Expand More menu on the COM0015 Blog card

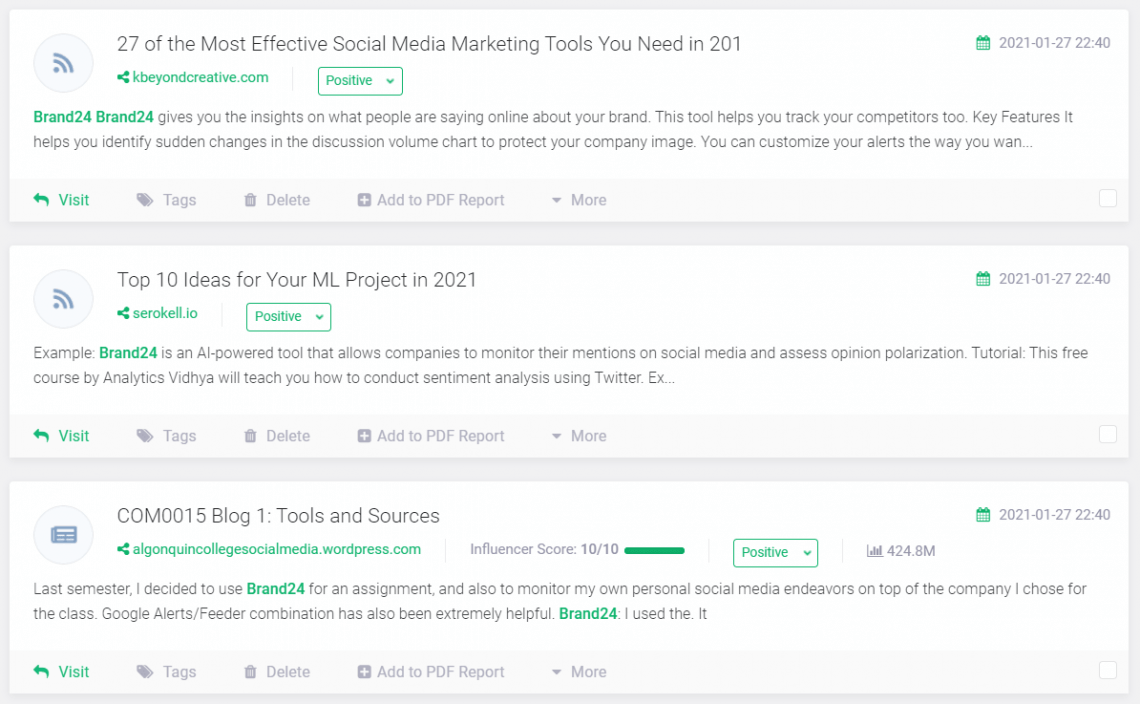click(x=579, y=672)
